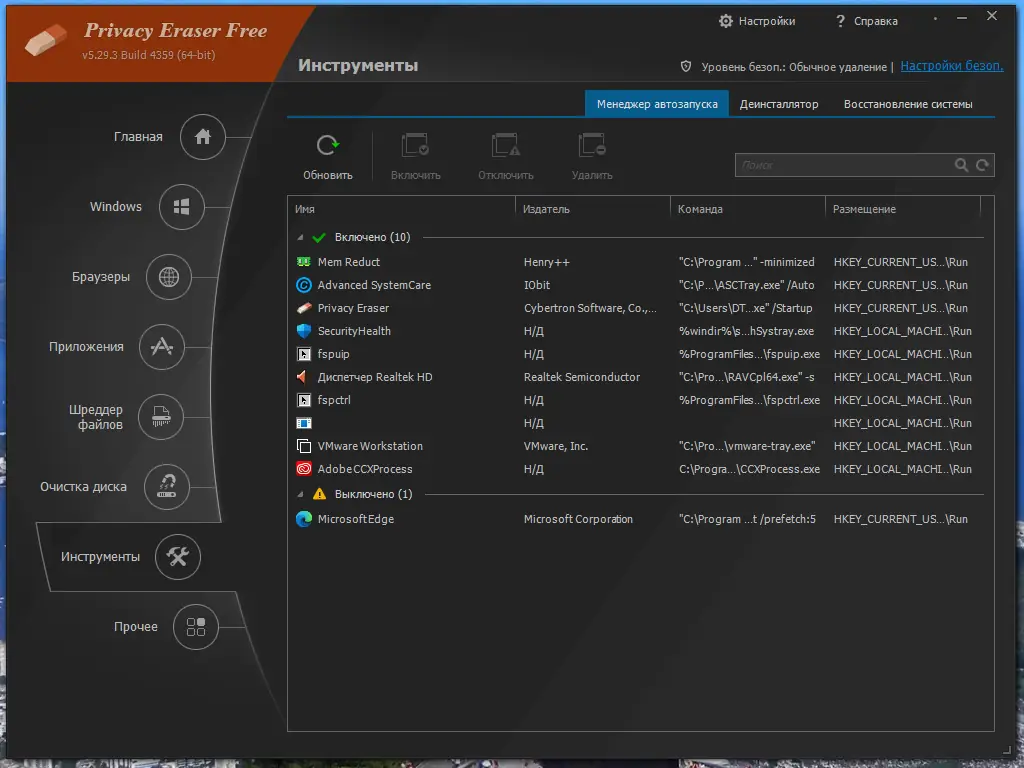Screen dimensions: 1024x768
Task: Open the Браузеры sidebar label
Action: click(101, 277)
